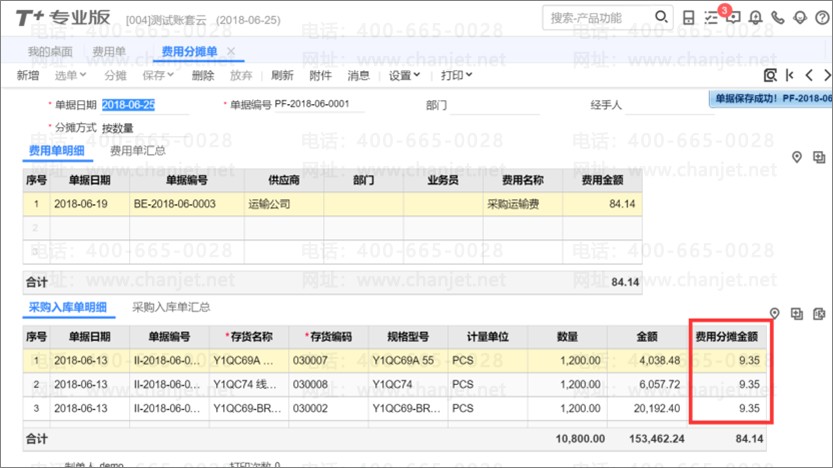Click the 单据日期 date field

tap(128, 104)
